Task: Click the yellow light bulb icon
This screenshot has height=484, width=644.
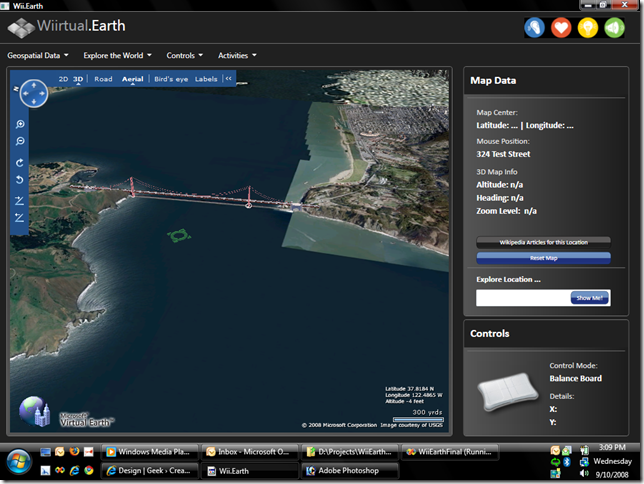Action: point(588,27)
